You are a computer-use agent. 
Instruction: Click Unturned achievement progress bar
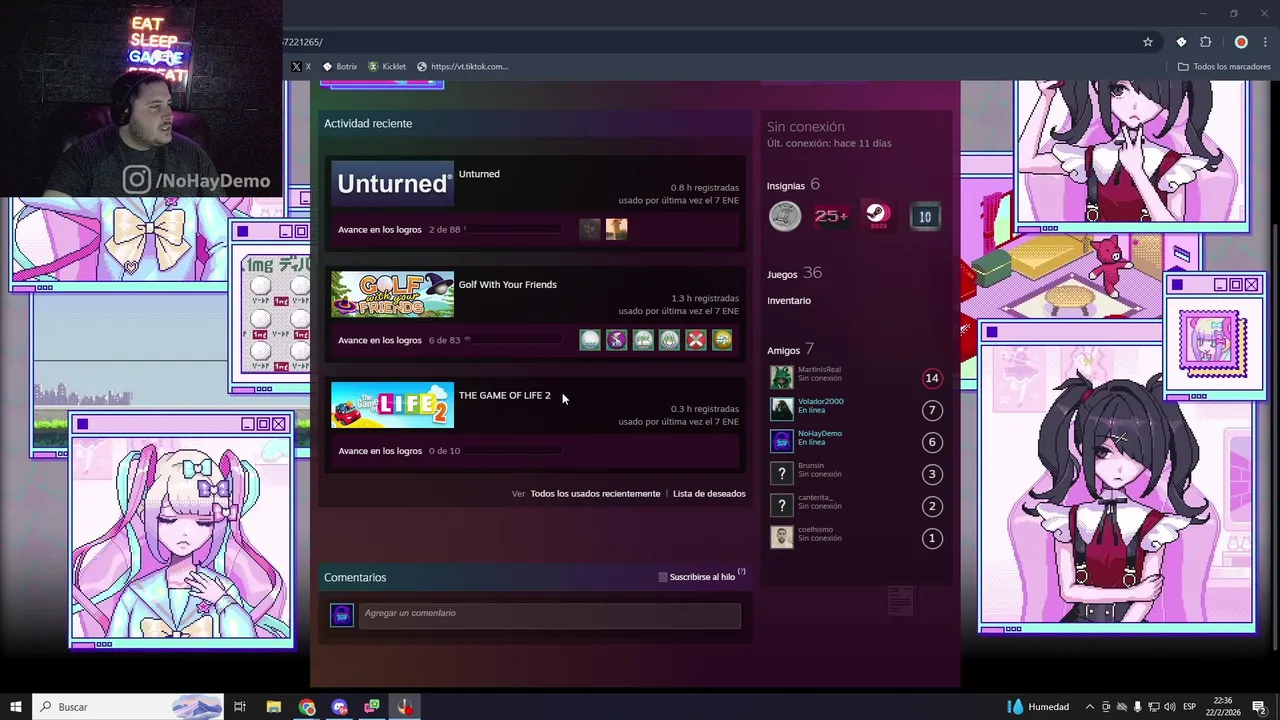click(513, 230)
